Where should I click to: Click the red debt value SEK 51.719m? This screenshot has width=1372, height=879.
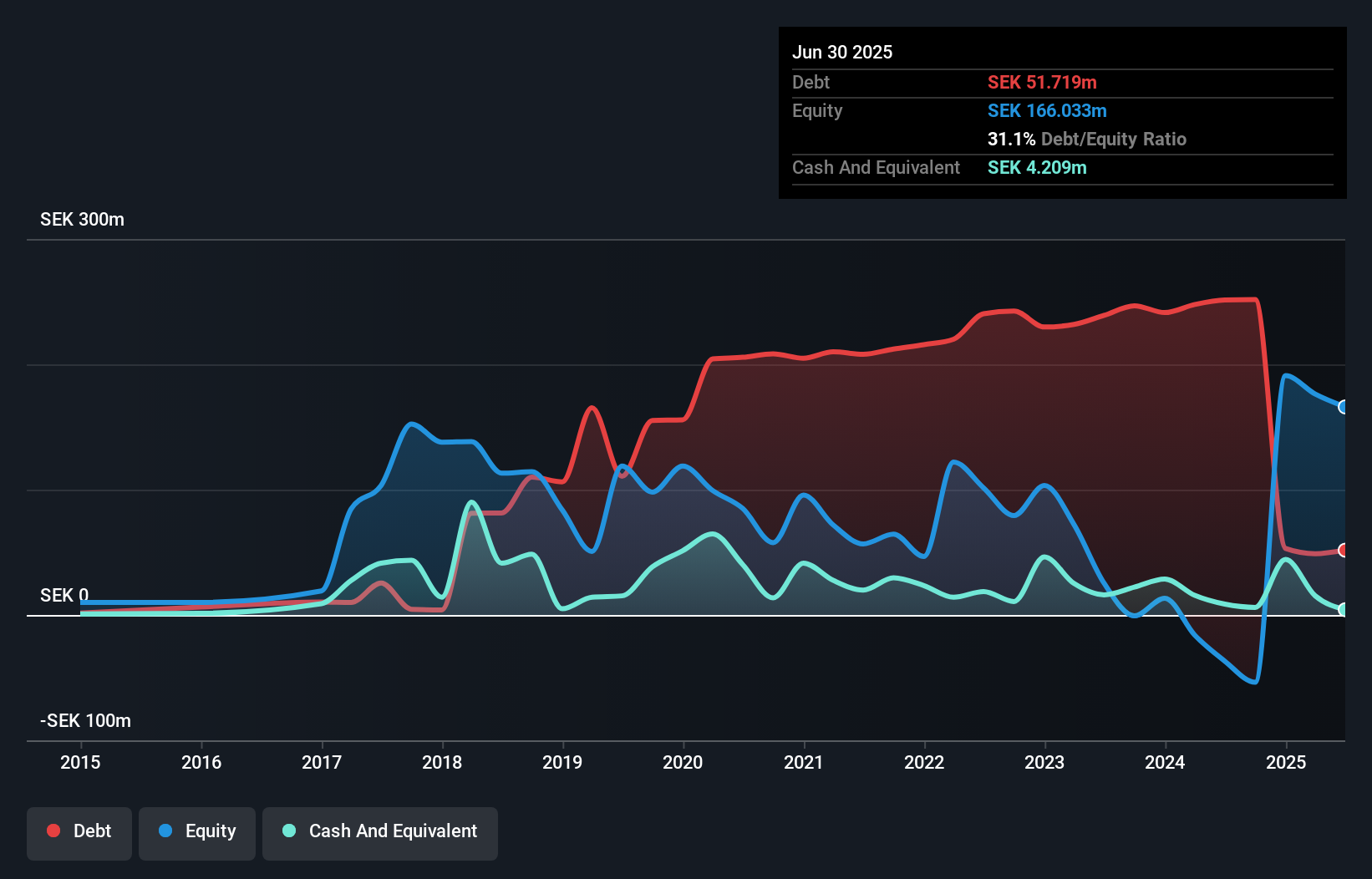point(1043,82)
